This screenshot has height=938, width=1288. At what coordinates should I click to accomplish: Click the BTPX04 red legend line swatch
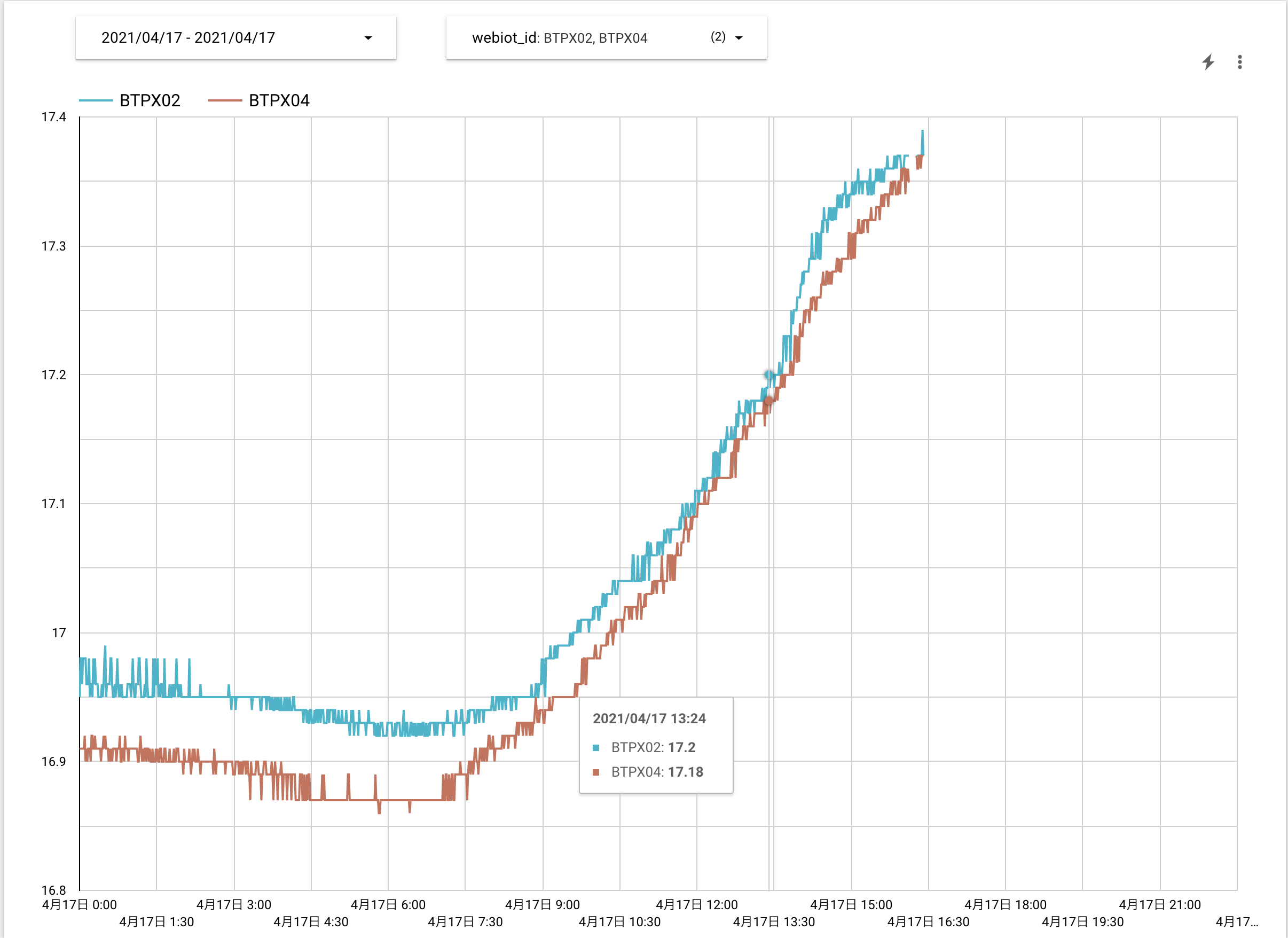(x=226, y=100)
